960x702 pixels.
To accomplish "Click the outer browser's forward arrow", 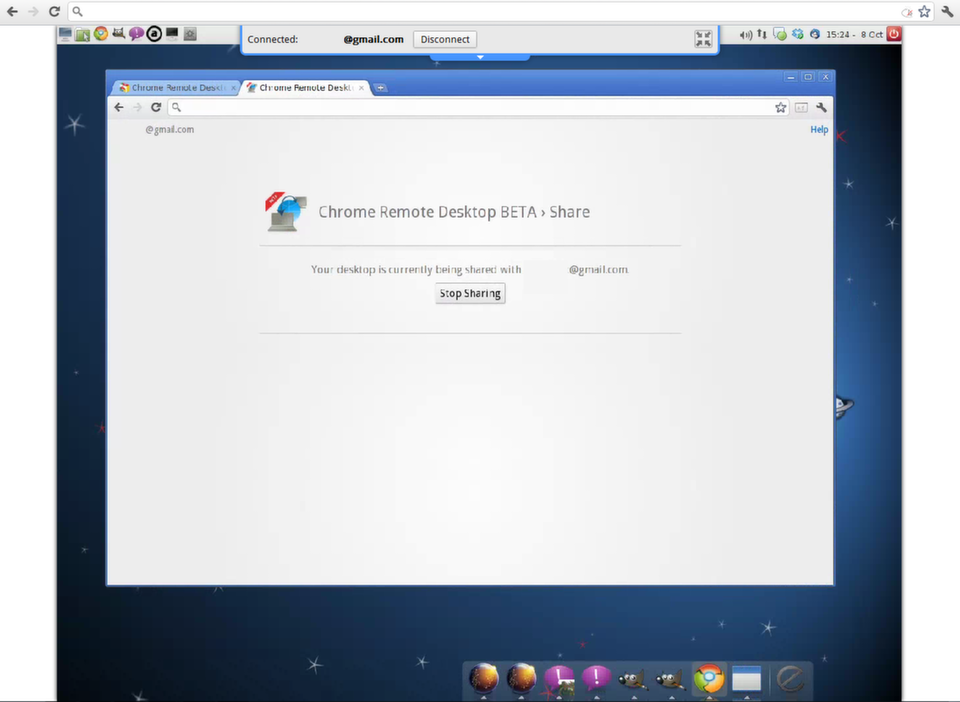I will tap(33, 11).
